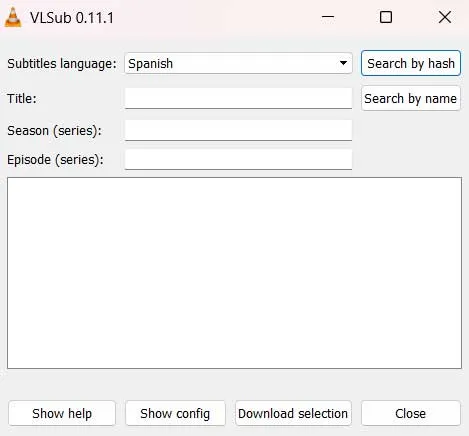
Task: Maximize the VLSub window
Action: coord(386,17)
